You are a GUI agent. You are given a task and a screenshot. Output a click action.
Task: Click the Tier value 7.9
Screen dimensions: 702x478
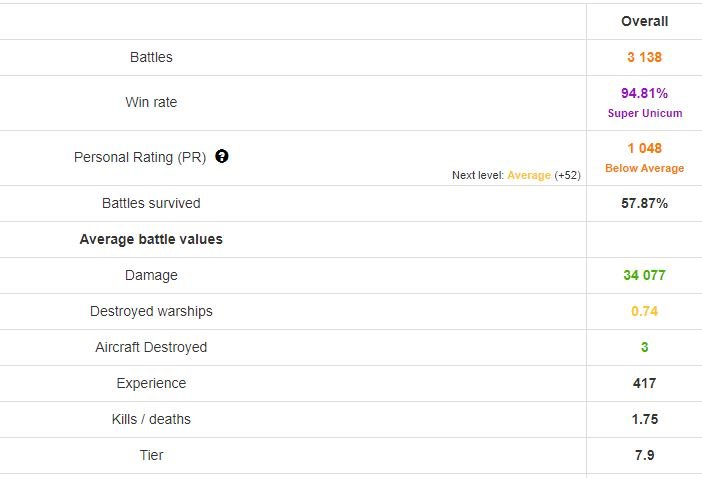(x=644, y=455)
